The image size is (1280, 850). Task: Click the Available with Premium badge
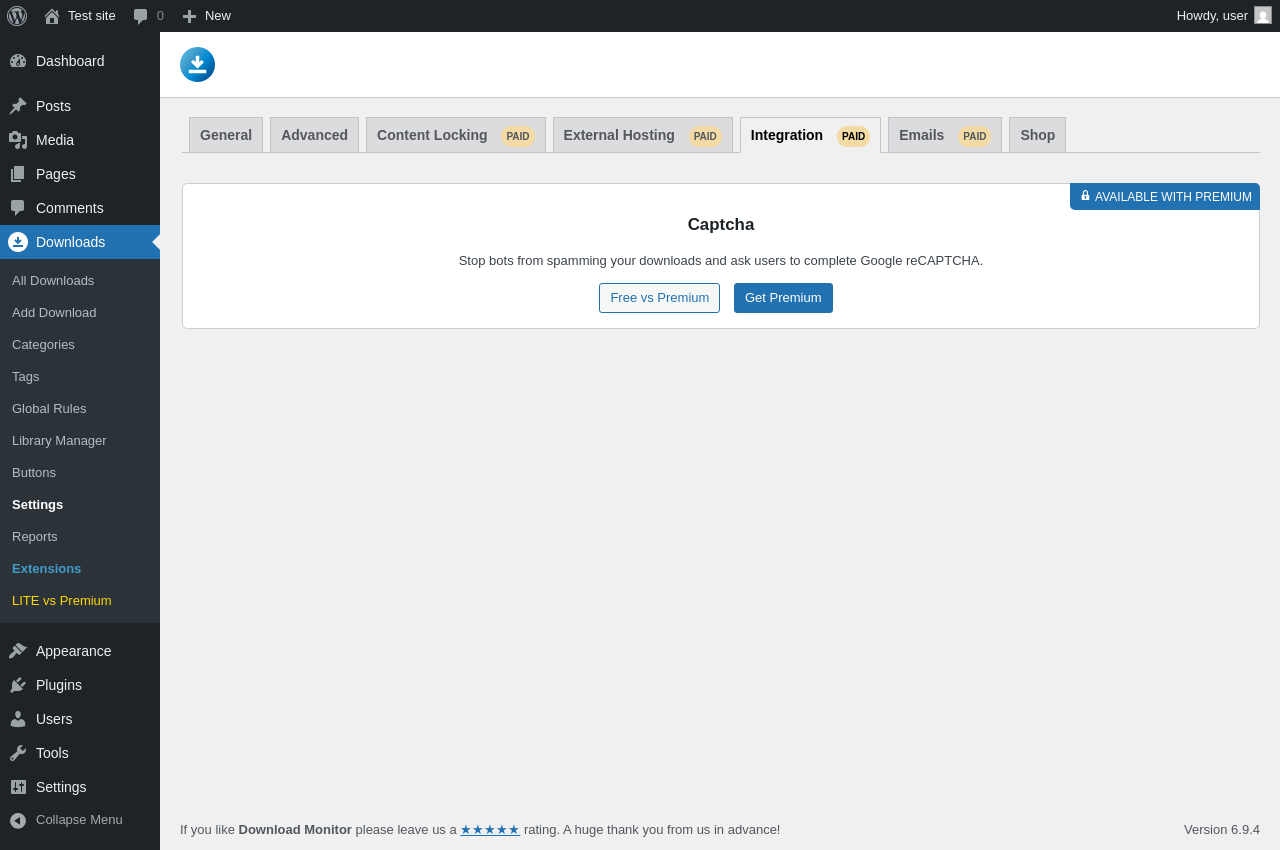click(1165, 197)
